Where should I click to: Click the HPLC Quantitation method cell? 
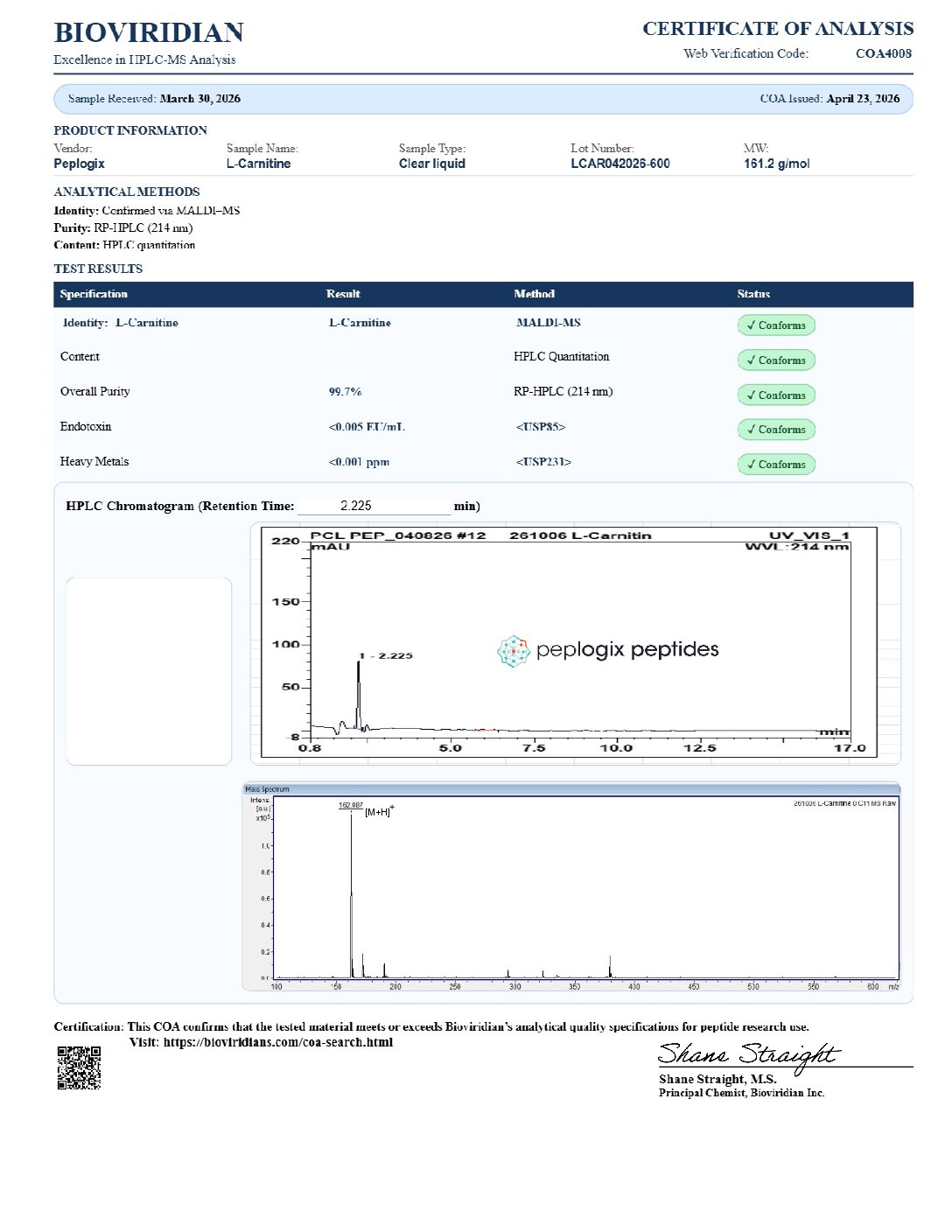562,356
